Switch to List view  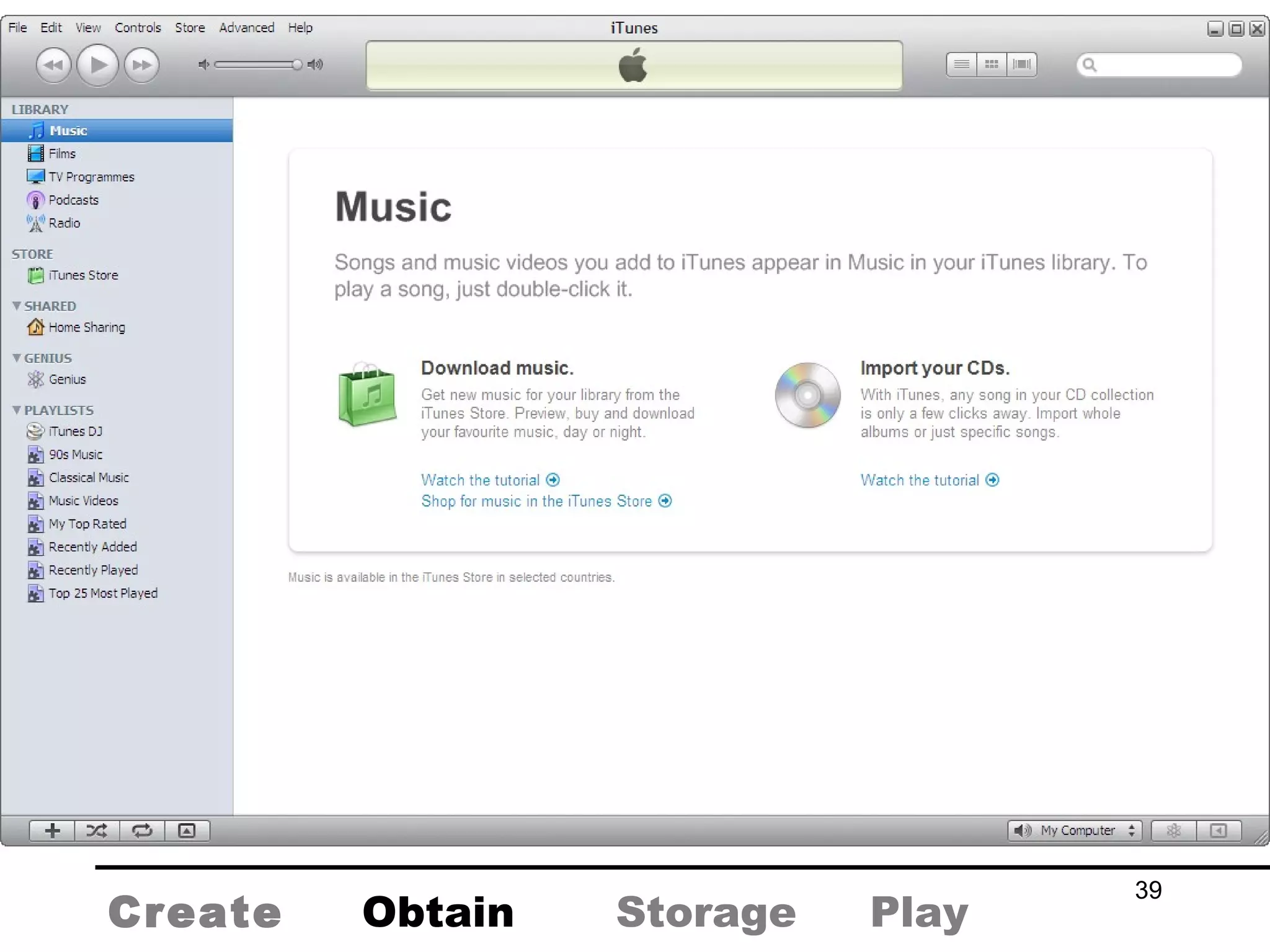click(961, 64)
